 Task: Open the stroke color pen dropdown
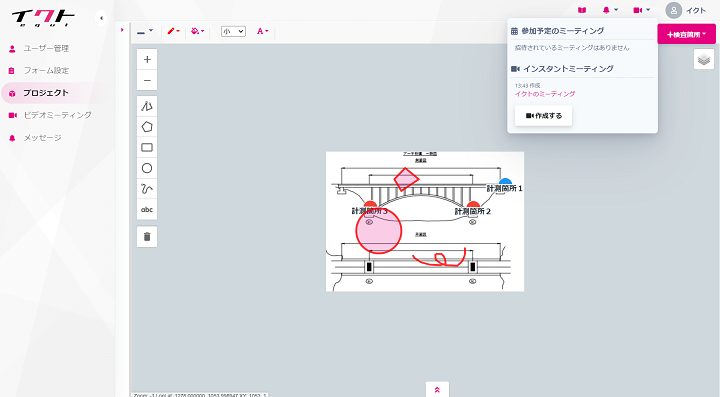[174, 31]
